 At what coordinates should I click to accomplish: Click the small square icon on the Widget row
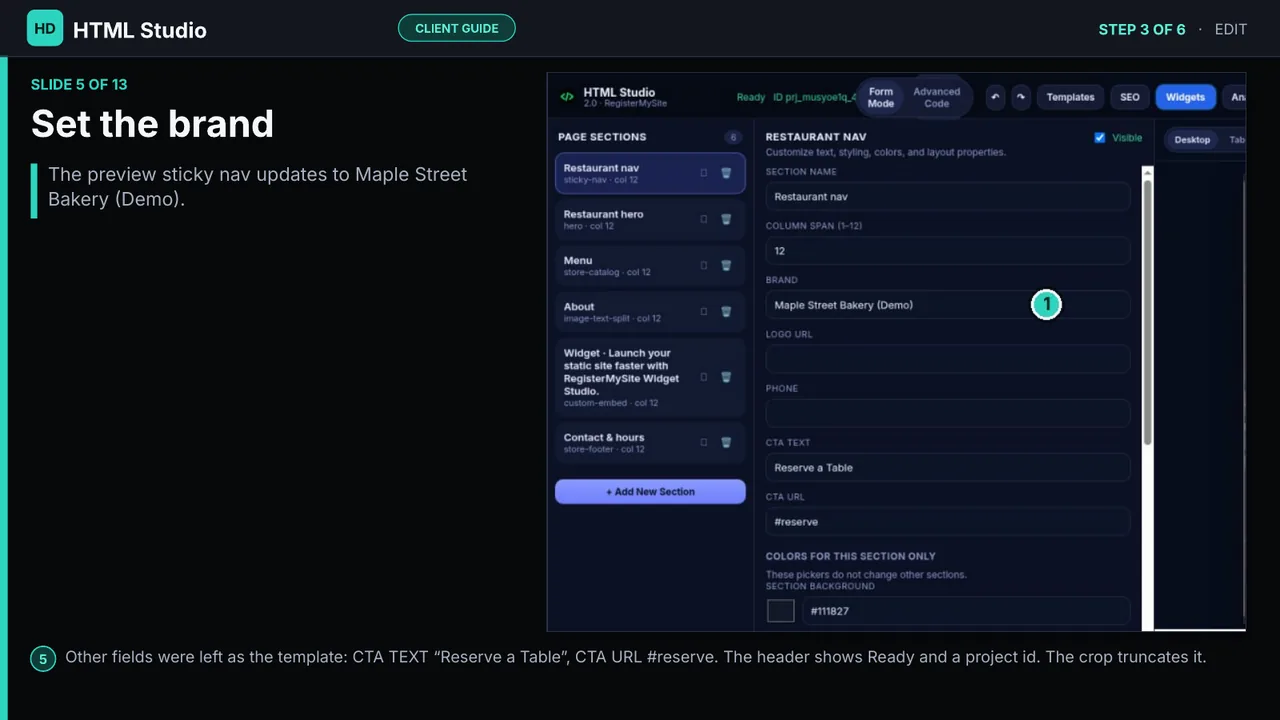pyautogui.click(x=704, y=377)
